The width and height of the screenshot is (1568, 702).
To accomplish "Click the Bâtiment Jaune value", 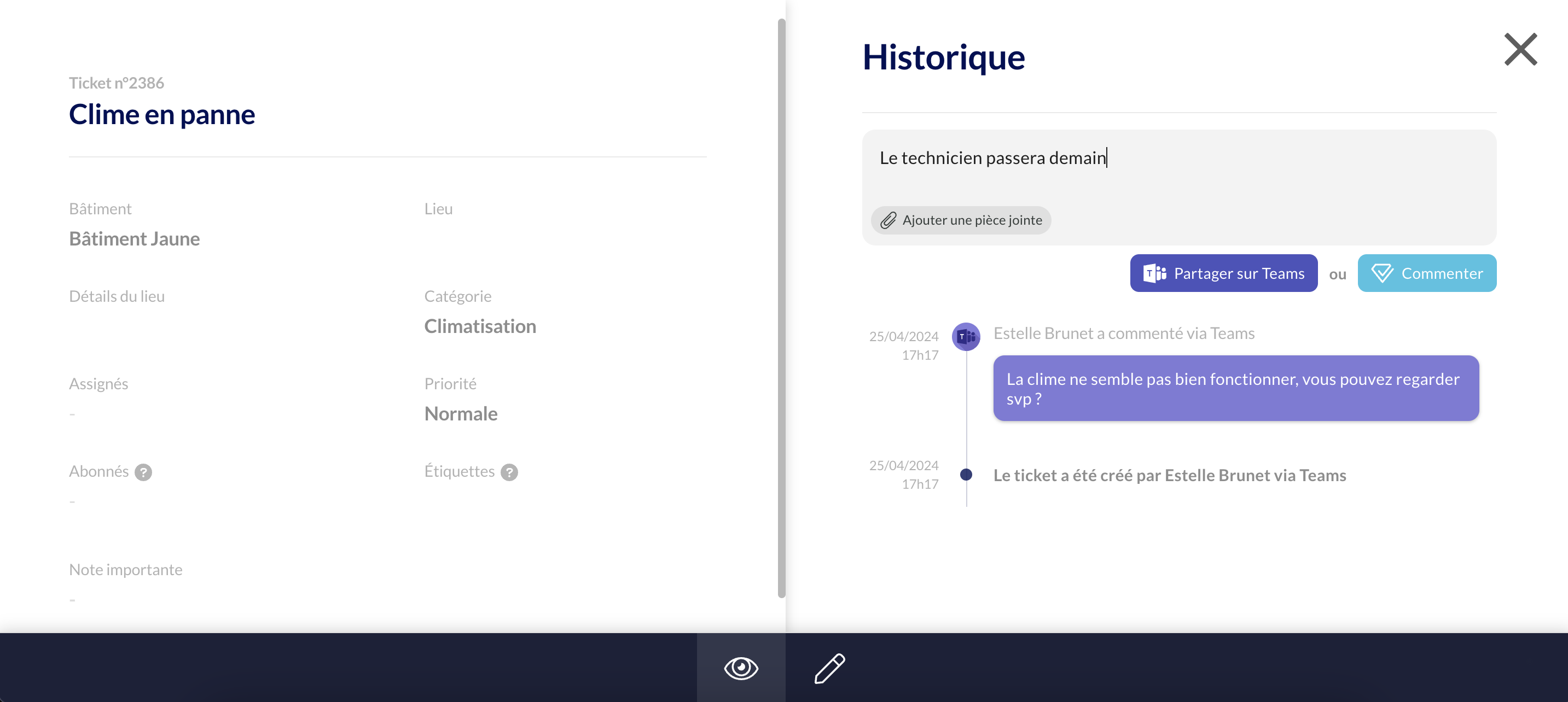I will pyautogui.click(x=134, y=238).
